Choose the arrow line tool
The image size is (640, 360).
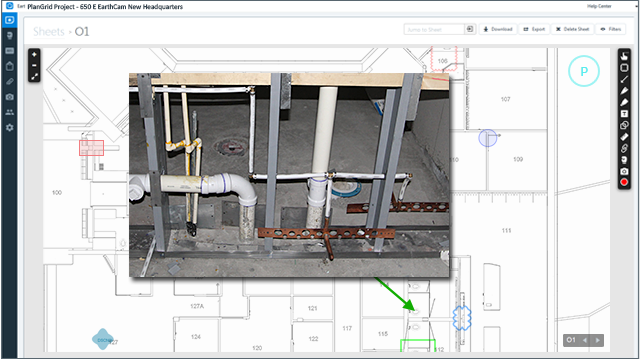point(624,79)
